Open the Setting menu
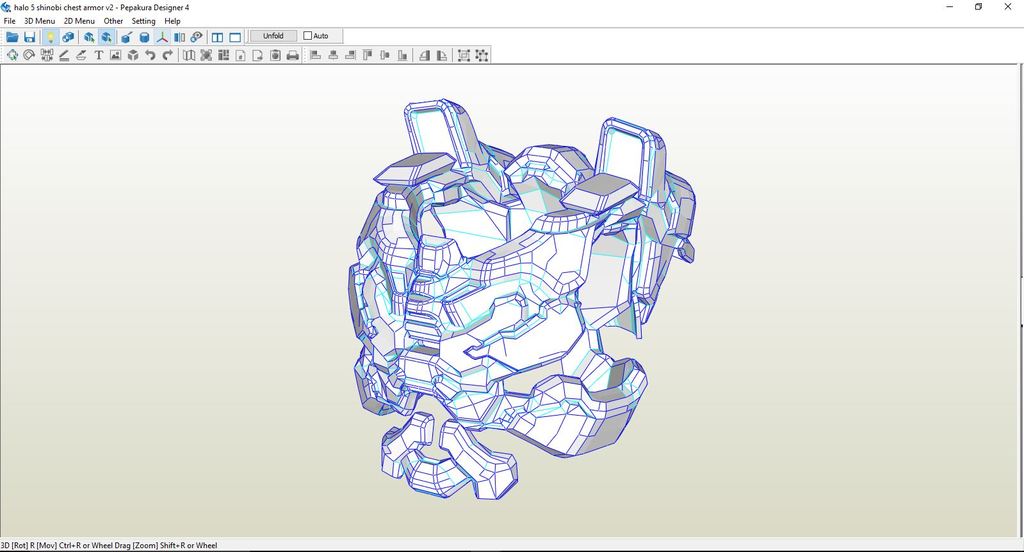 tap(144, 21)
